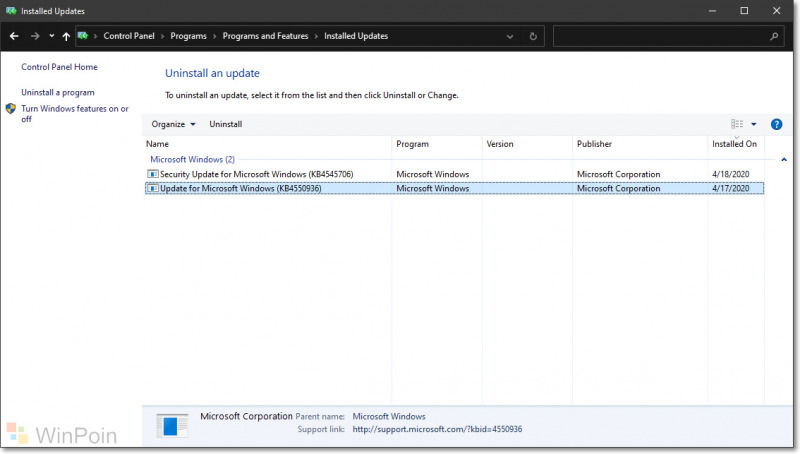The width and height of the screenshot is (800, 454).
Task: Go forward using the forward arrow
Action: 35,36
